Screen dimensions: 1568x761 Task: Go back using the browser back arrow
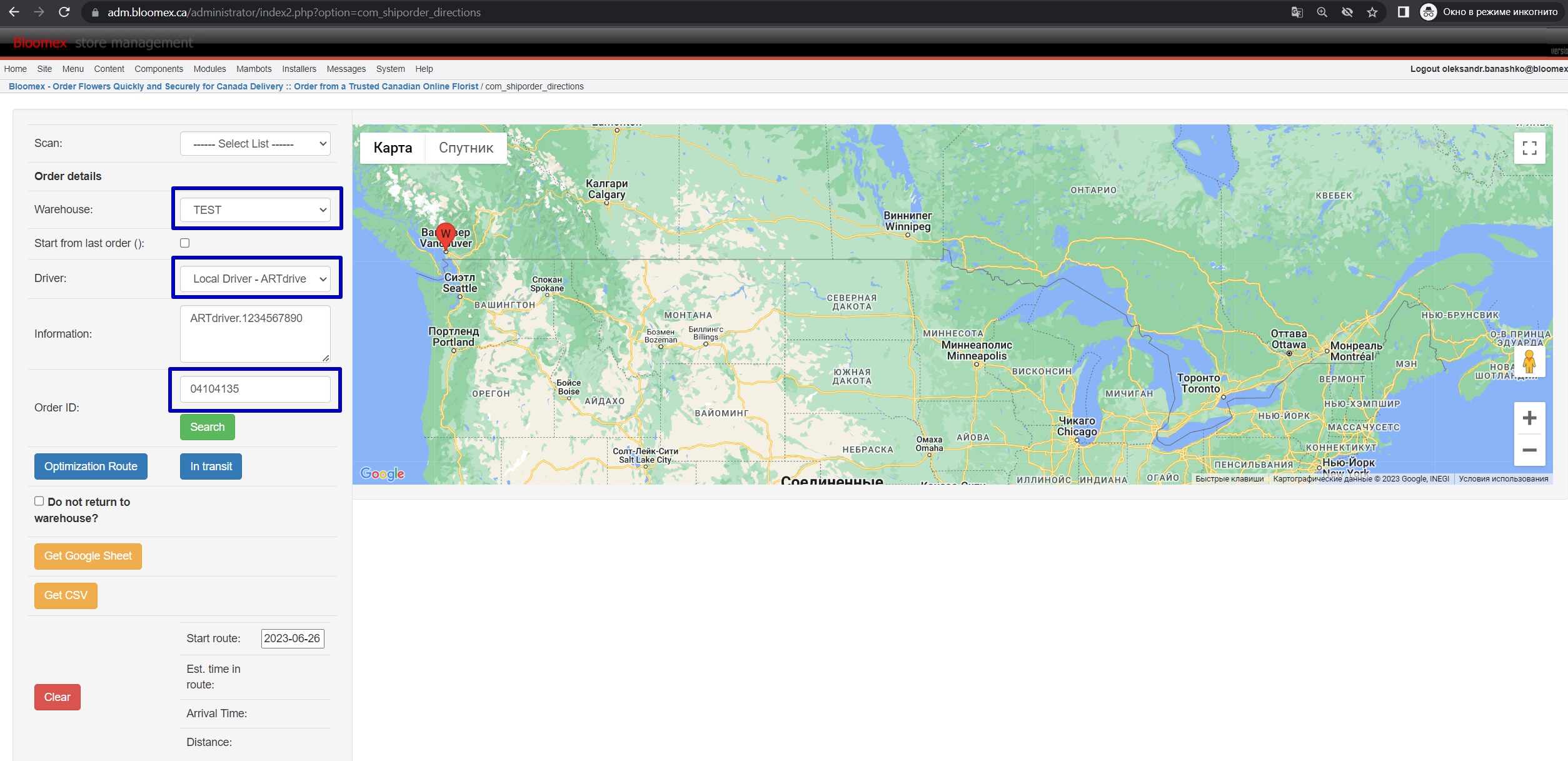point(14,12)
